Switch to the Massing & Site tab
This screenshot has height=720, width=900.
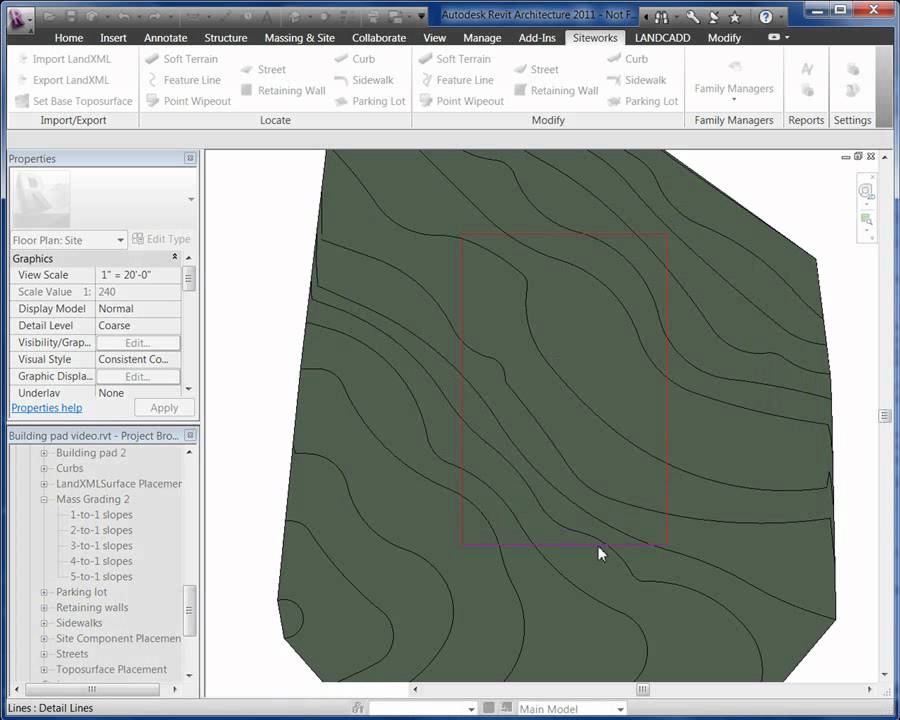click(299, 37)
